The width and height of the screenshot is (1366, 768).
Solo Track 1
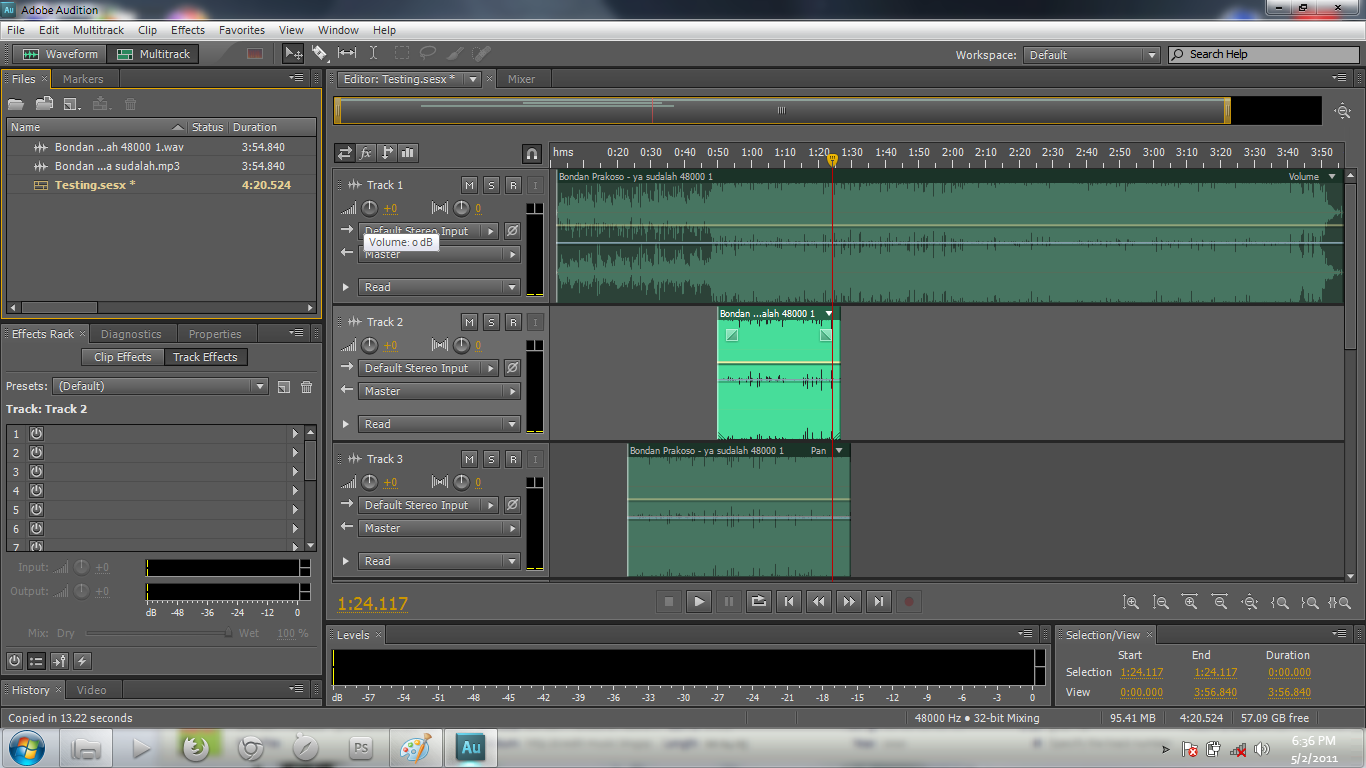tap(491, 185)
